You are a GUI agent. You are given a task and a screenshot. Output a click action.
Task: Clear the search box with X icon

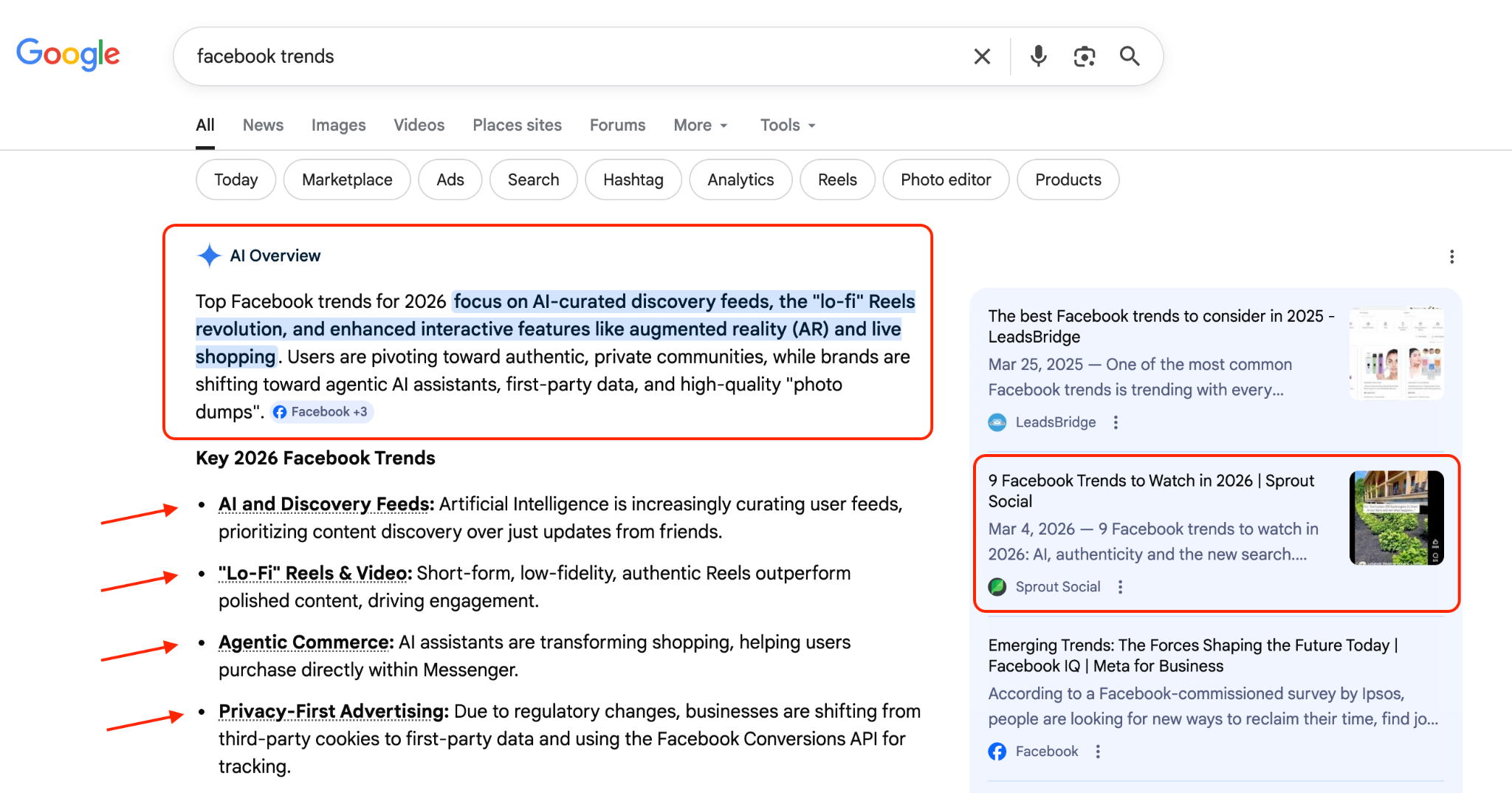982,57
